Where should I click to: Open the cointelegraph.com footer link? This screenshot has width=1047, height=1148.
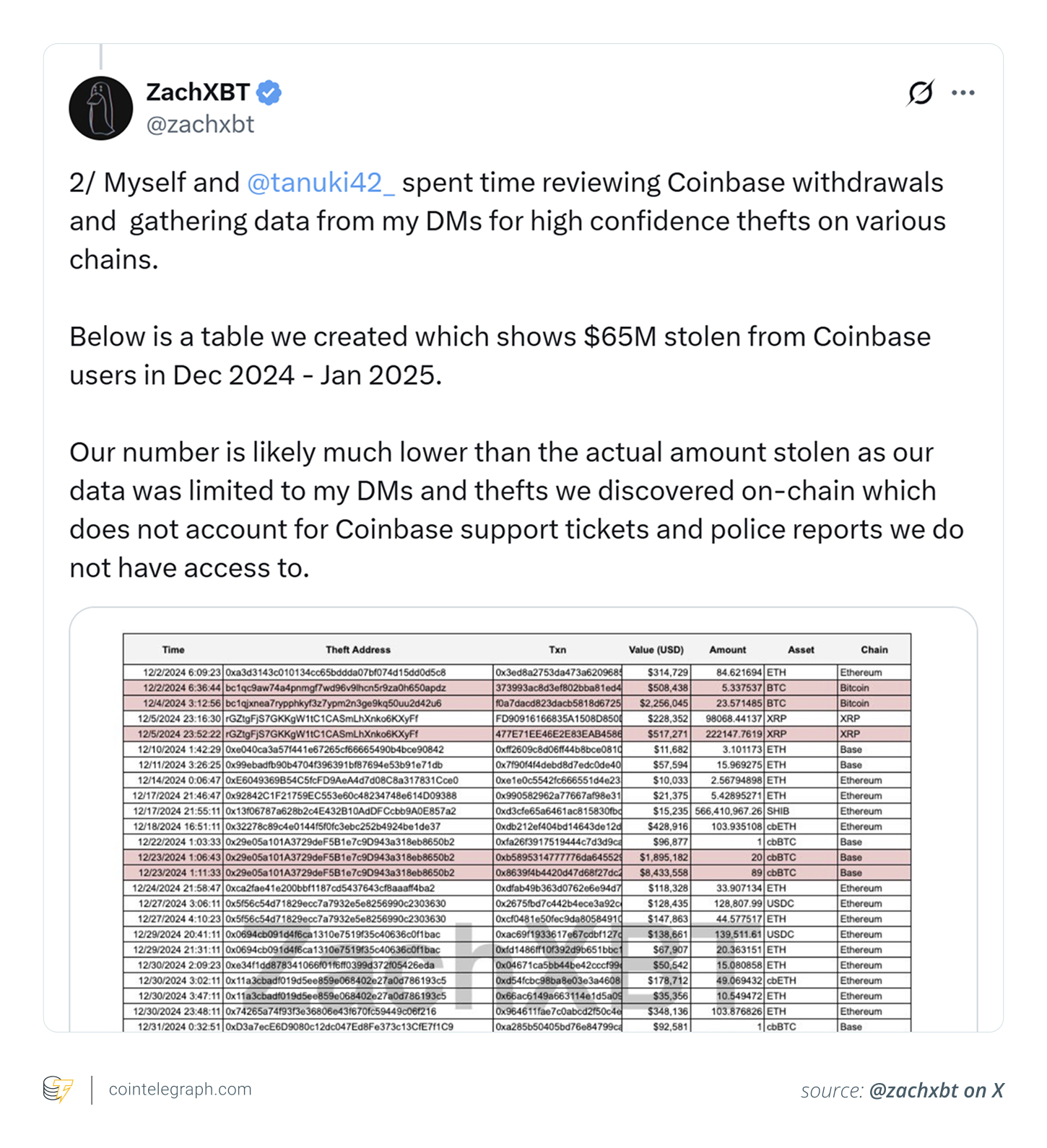tap(180, 1089)
